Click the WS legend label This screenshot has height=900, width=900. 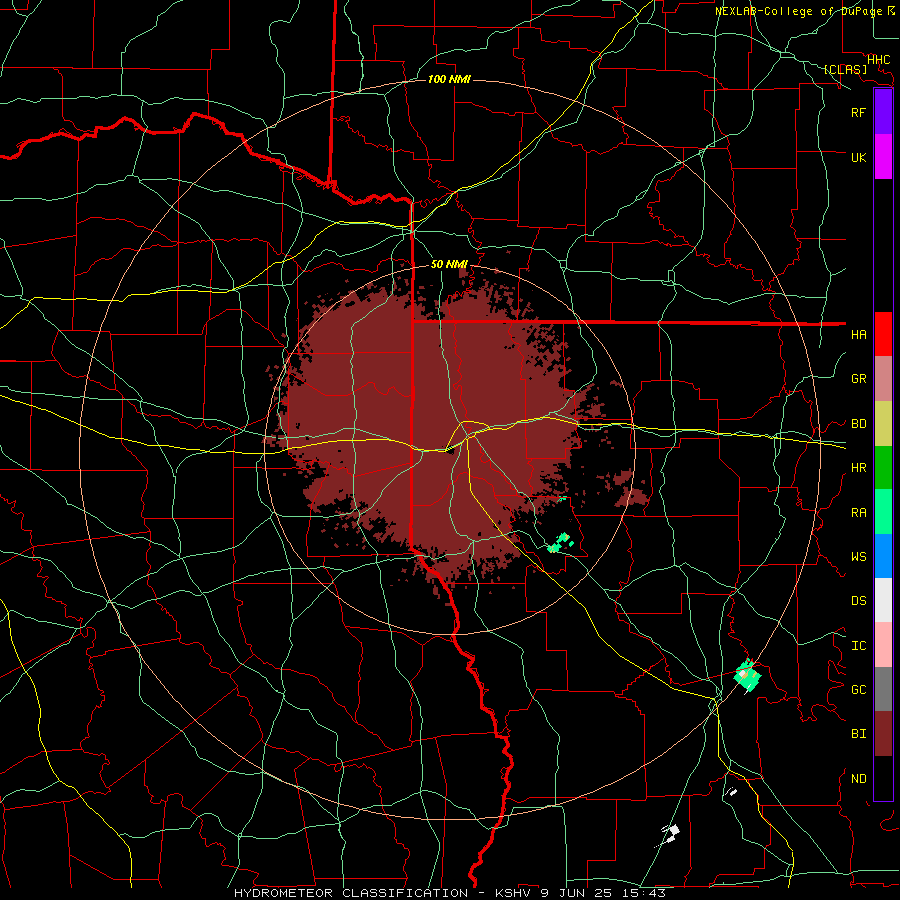click(x=859, y=556)
